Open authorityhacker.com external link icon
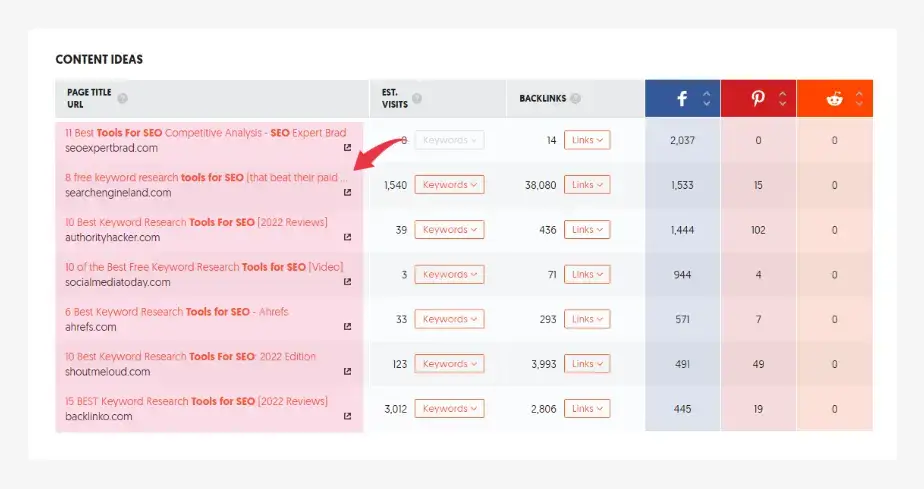Image resolution: width=924 pixels, height=489 pixels. [x=347, y=238]
